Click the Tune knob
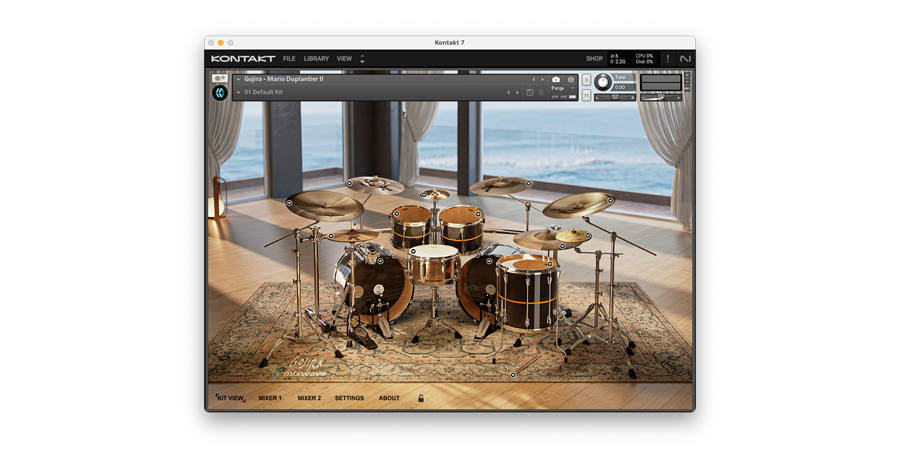 (602, 83)
